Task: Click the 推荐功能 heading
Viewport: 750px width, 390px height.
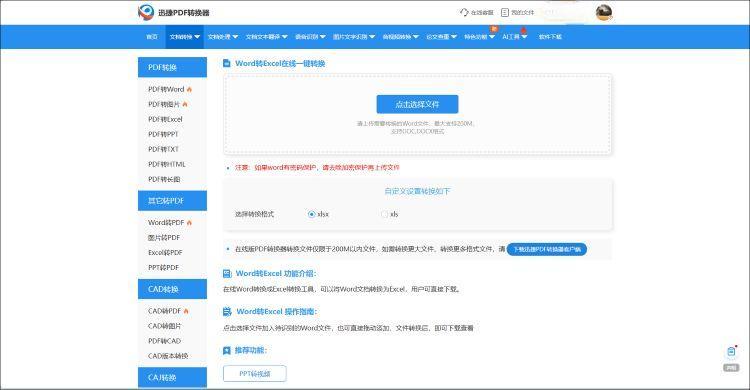Action: [250, 350]
